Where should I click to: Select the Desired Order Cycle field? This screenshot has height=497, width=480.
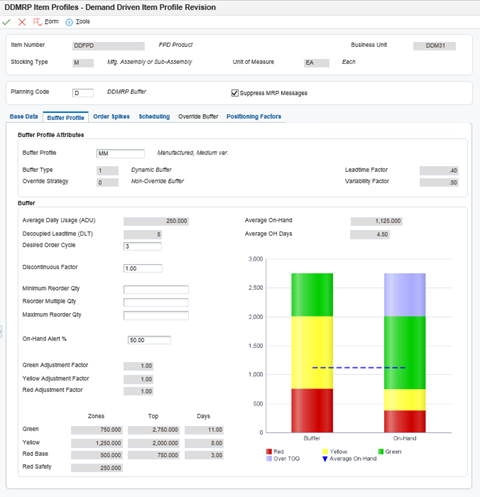(143, 246)
